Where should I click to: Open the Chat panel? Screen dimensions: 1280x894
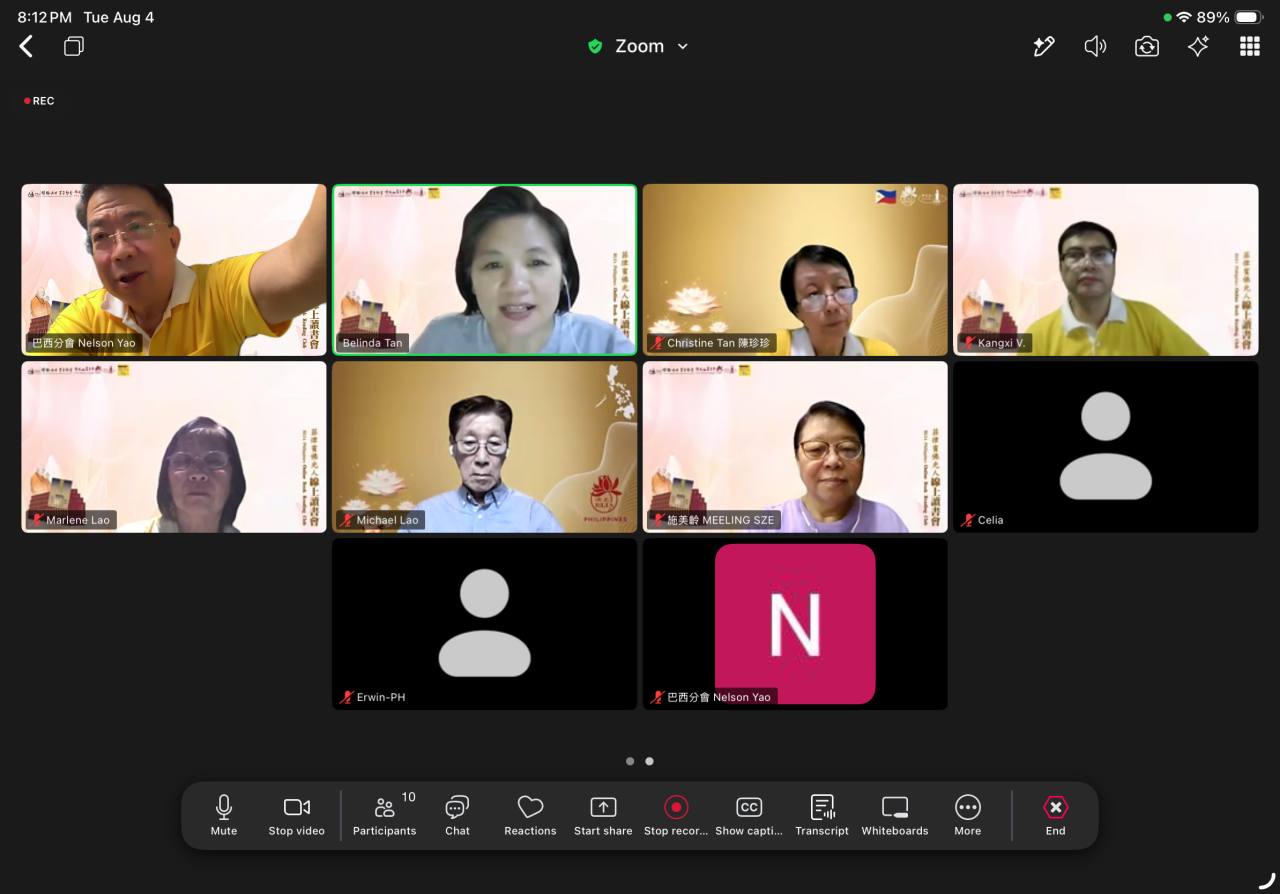[457, 815]
